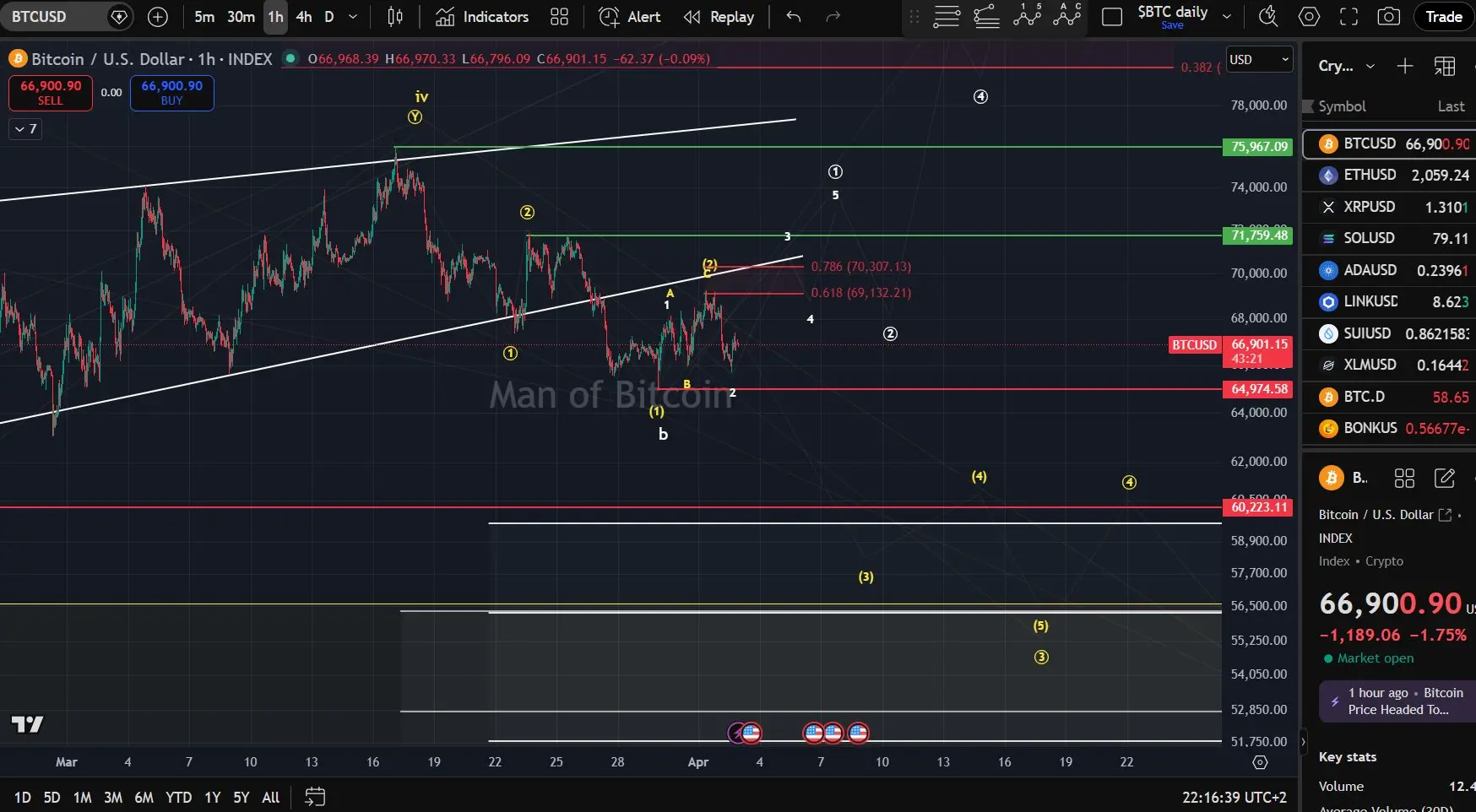Start bar Replay mode
This screenshot has width=1476, height=812.
coord(719,17)
